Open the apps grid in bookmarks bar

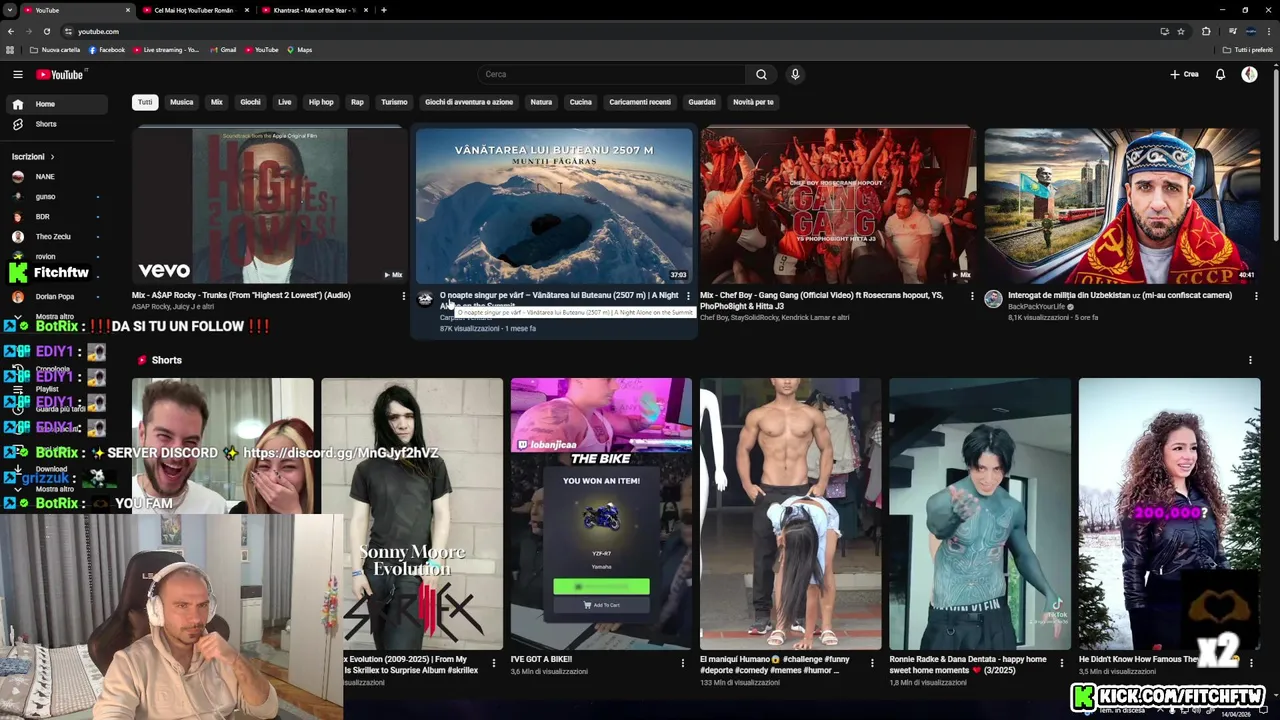coord(10,50)
